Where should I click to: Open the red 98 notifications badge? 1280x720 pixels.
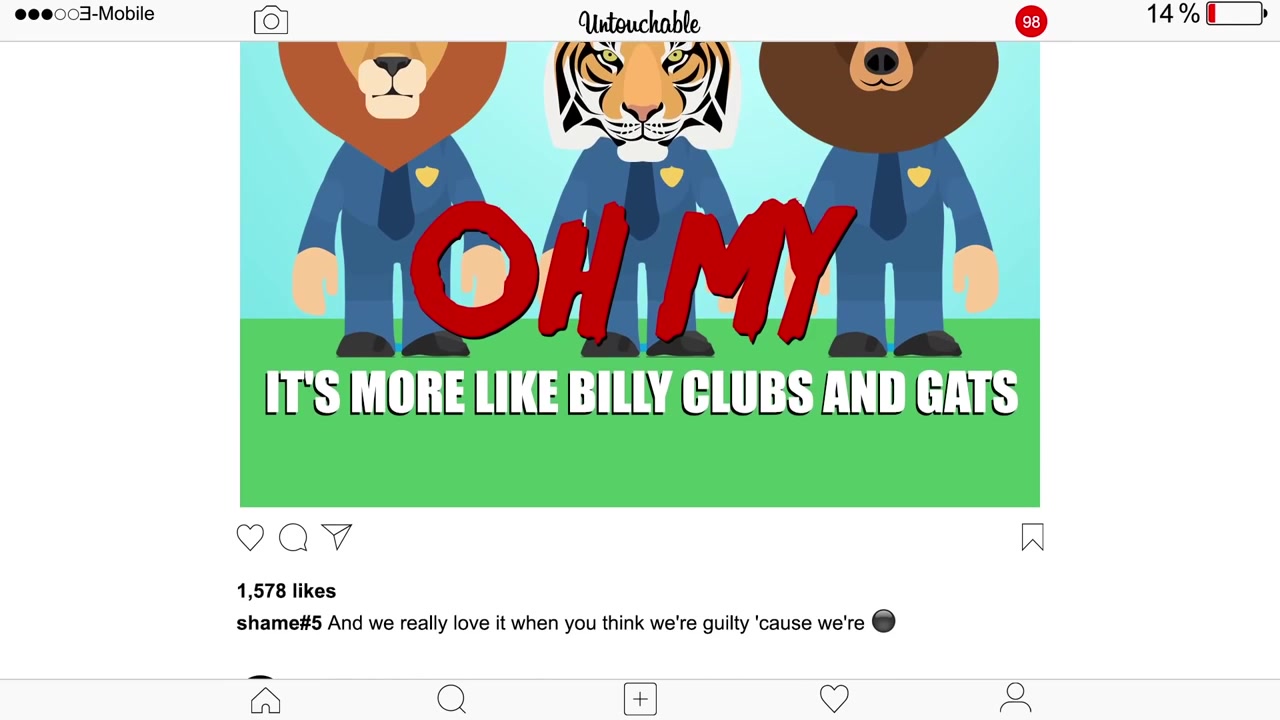pyautogui.click(x=1031, y=21)
